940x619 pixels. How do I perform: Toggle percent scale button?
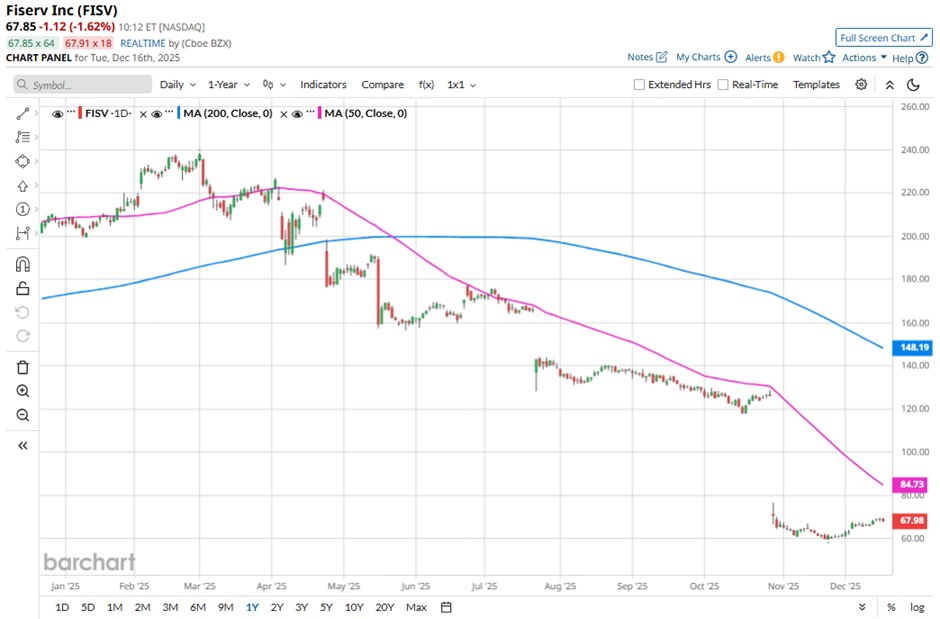[x=891, y=608]
